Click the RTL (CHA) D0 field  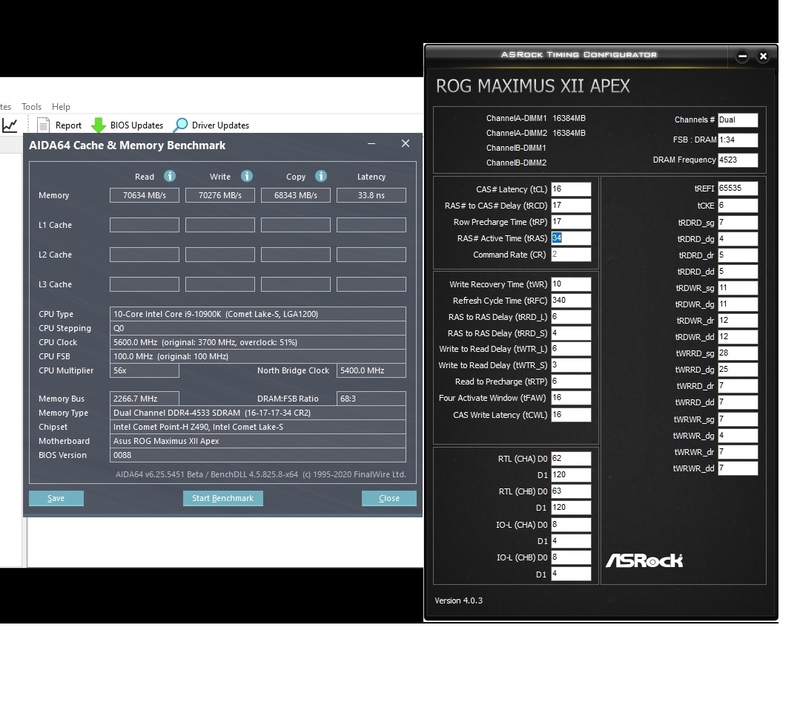click(571, 459)
